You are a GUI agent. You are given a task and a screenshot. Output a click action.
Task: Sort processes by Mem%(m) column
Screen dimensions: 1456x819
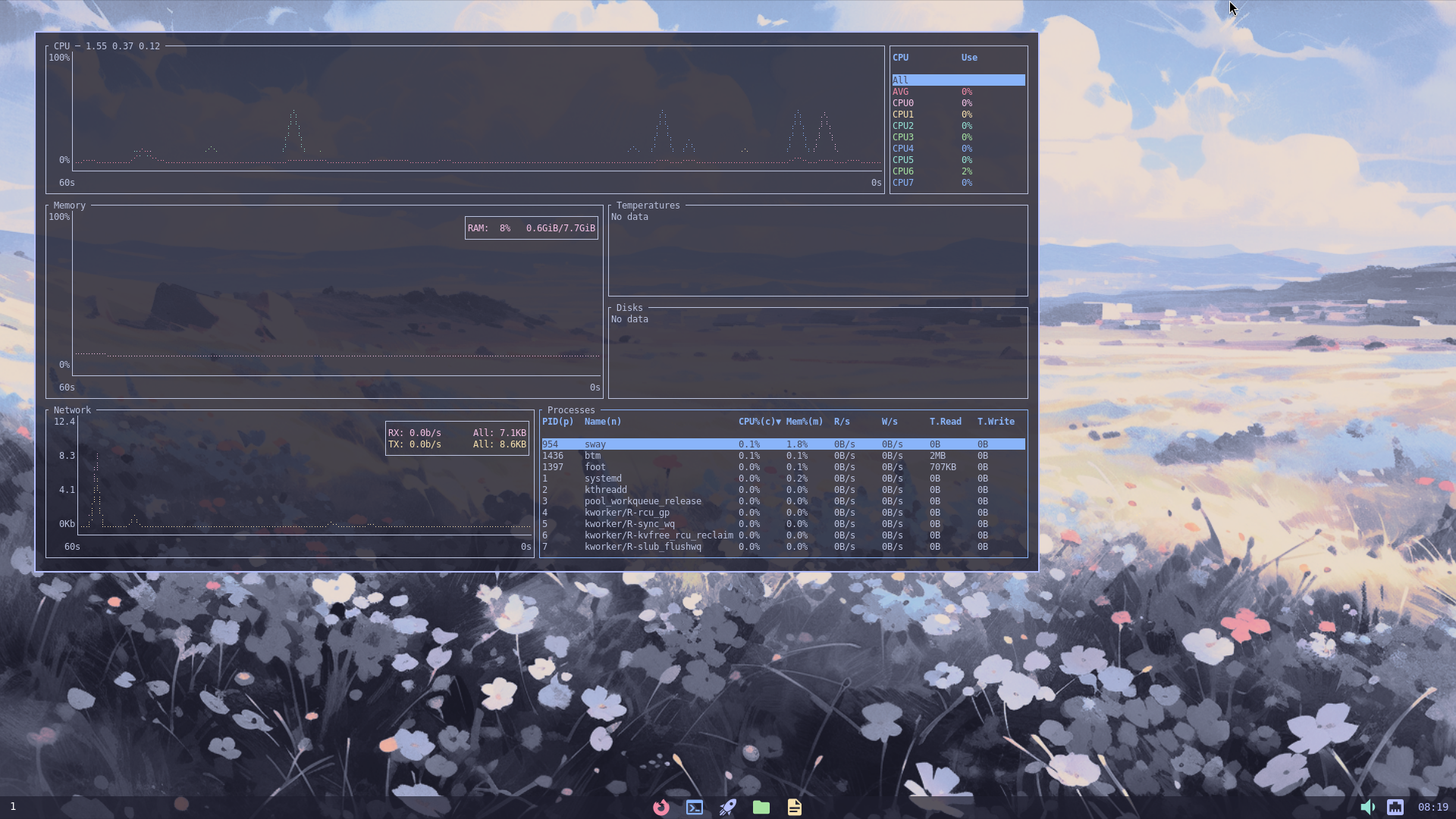(x=804, y=422)
